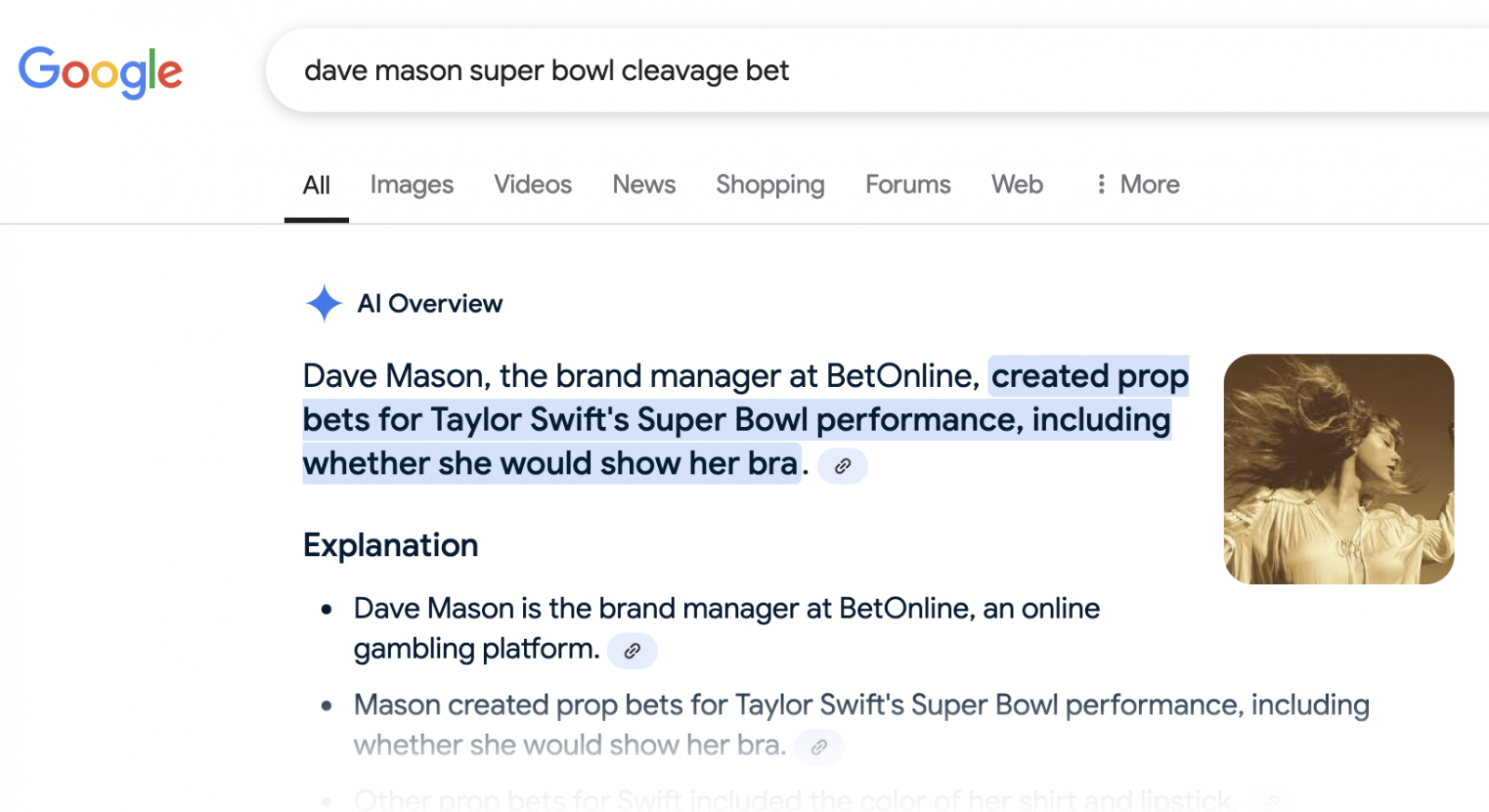Image resolution: width=1489 pixels, height=812 pixels.
Task: Open source link icon in the 'Mason created prop bets' bullet
Action: 819,747
